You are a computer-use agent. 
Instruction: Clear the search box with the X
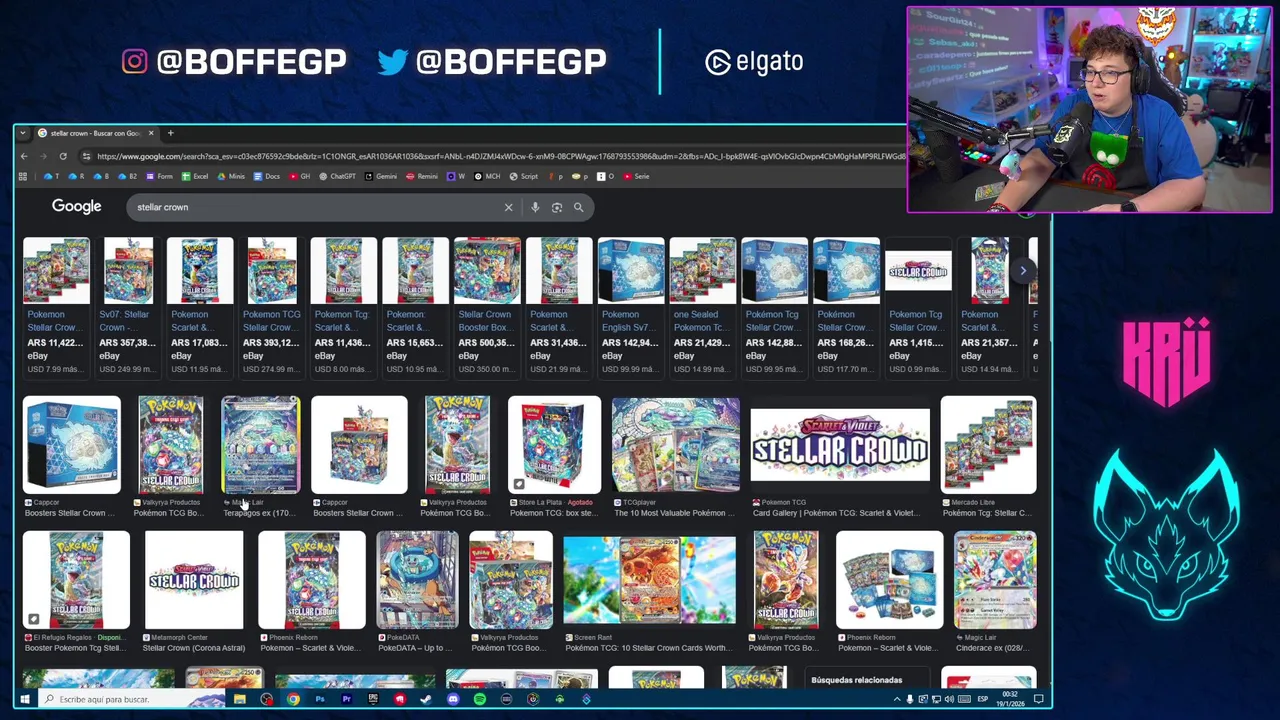[508, 207]
